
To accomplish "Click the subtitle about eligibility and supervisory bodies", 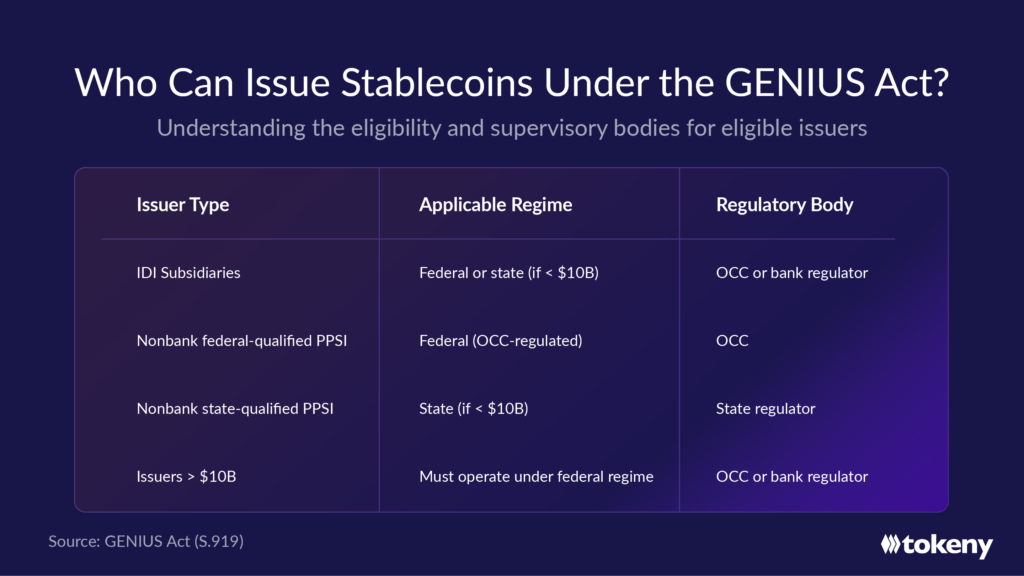I will [511, 128].
